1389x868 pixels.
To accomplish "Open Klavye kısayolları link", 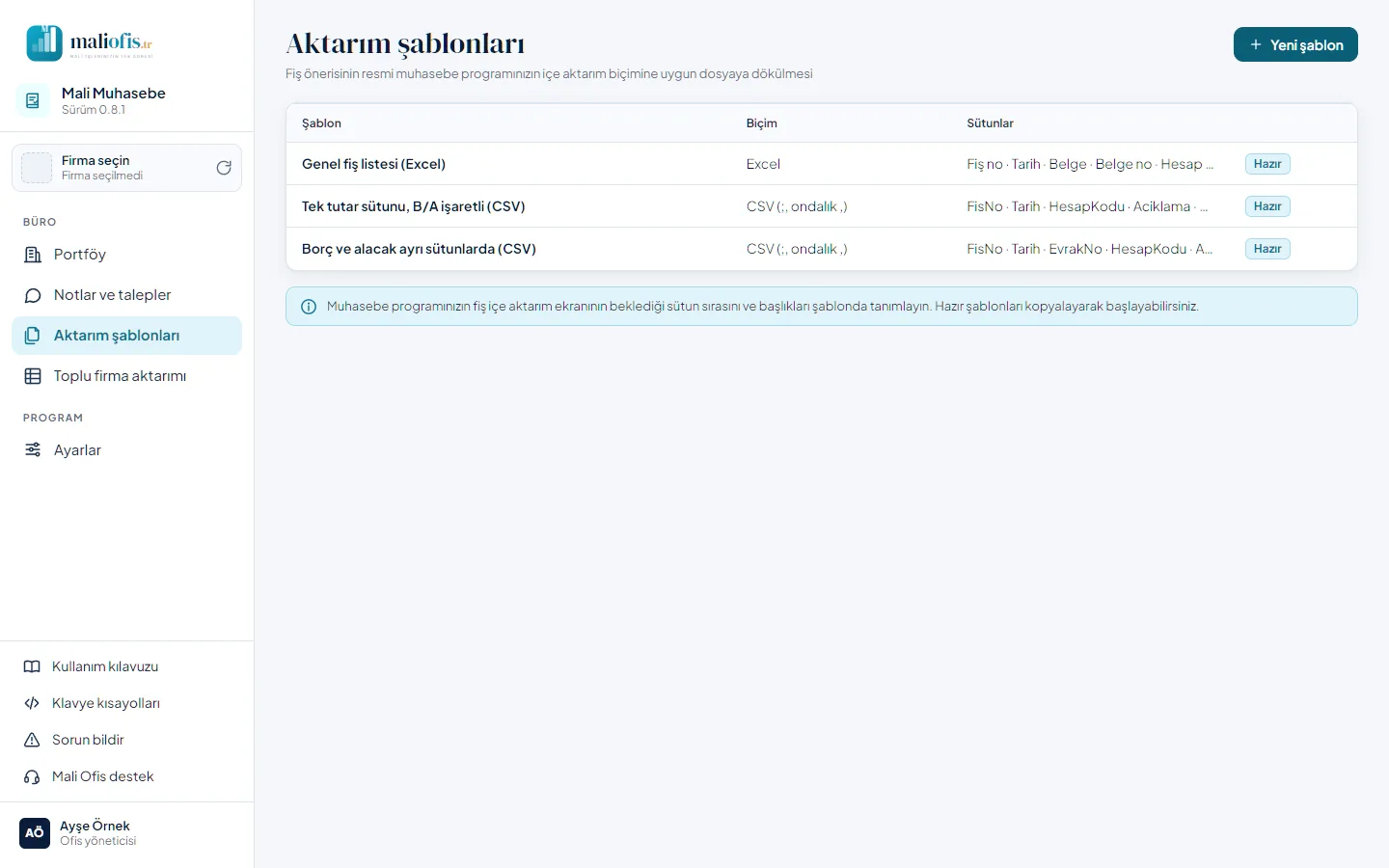I will pyautogui.click(x=126, y=703).
